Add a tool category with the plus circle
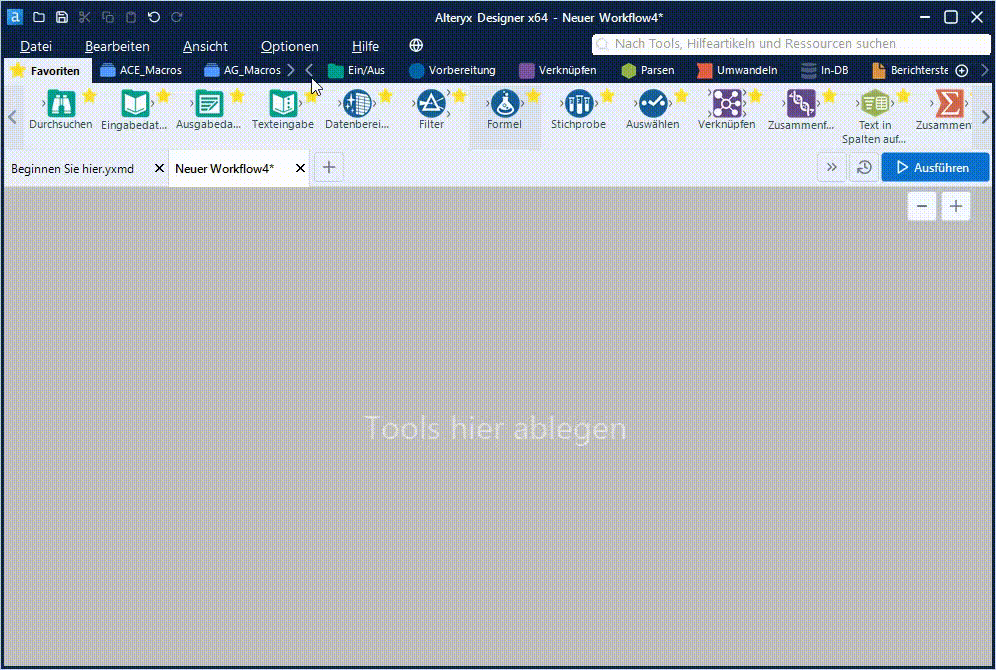The image size is (996, 670). tap(962, 70)
